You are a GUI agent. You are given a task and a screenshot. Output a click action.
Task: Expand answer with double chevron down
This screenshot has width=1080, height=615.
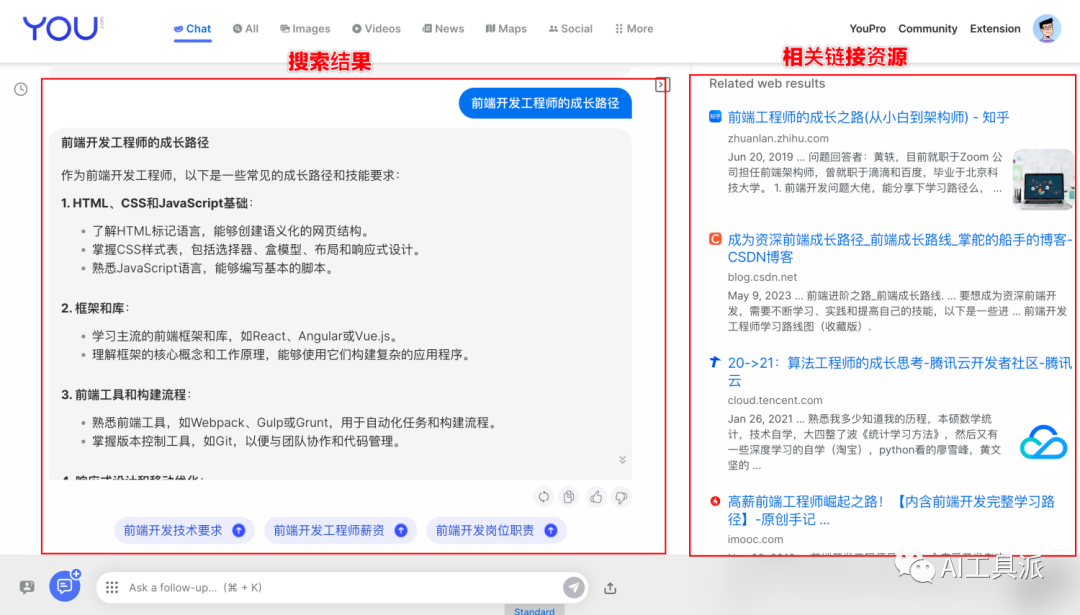tap(622, 460)
